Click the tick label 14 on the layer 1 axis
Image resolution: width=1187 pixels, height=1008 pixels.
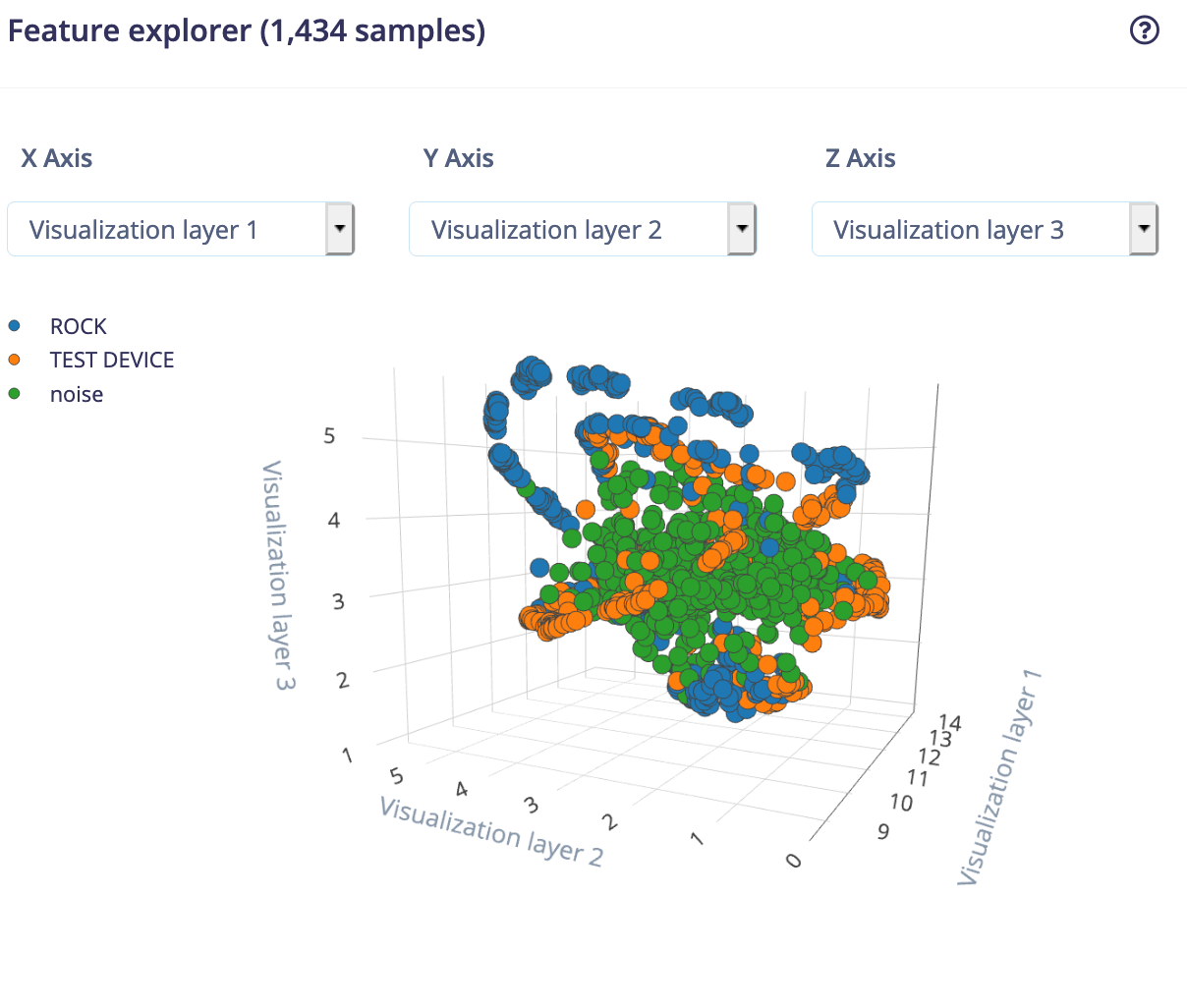(950, 723)
